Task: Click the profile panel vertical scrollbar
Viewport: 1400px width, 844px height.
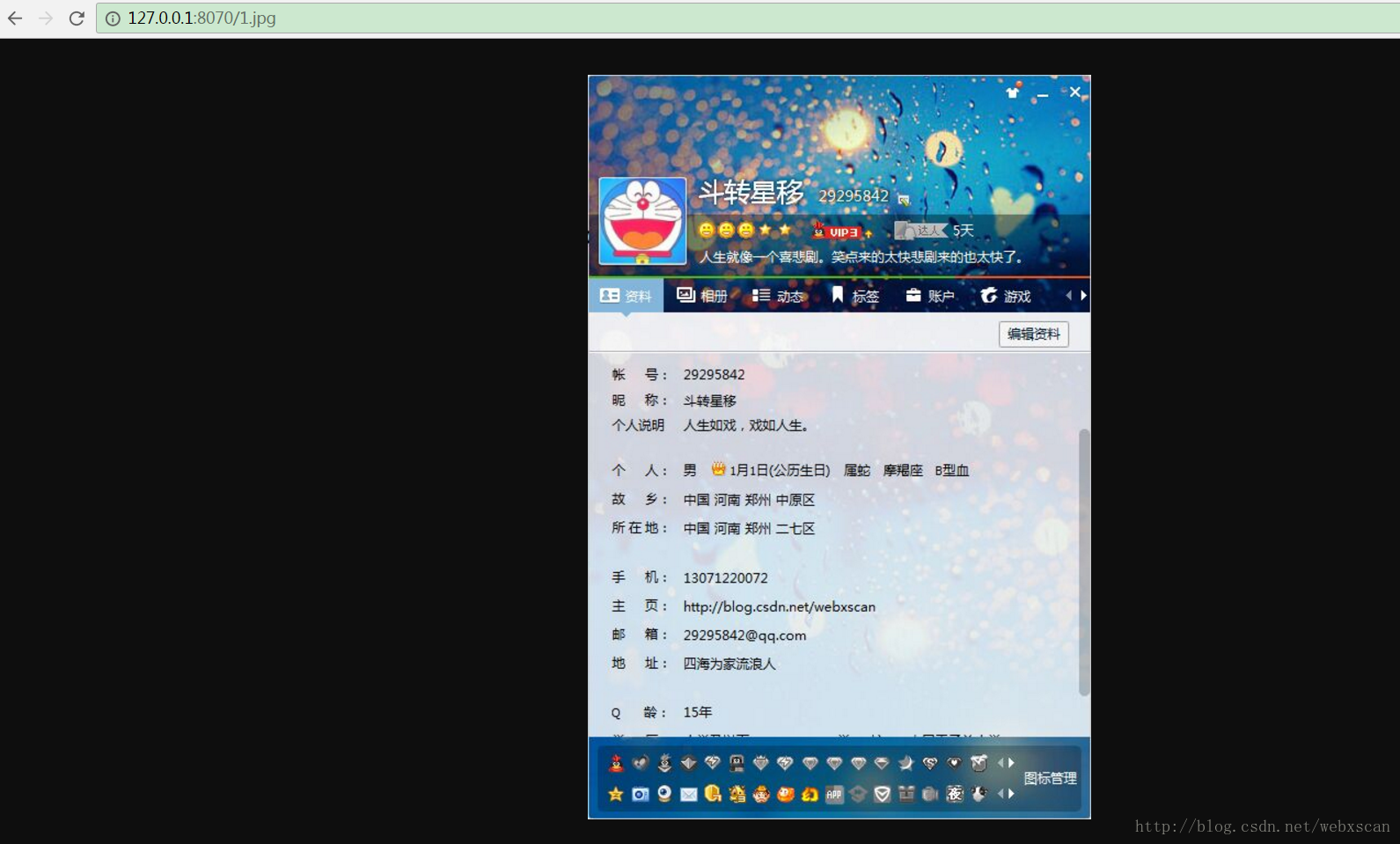Action: pyautogui.click(x=1084, y=561)
